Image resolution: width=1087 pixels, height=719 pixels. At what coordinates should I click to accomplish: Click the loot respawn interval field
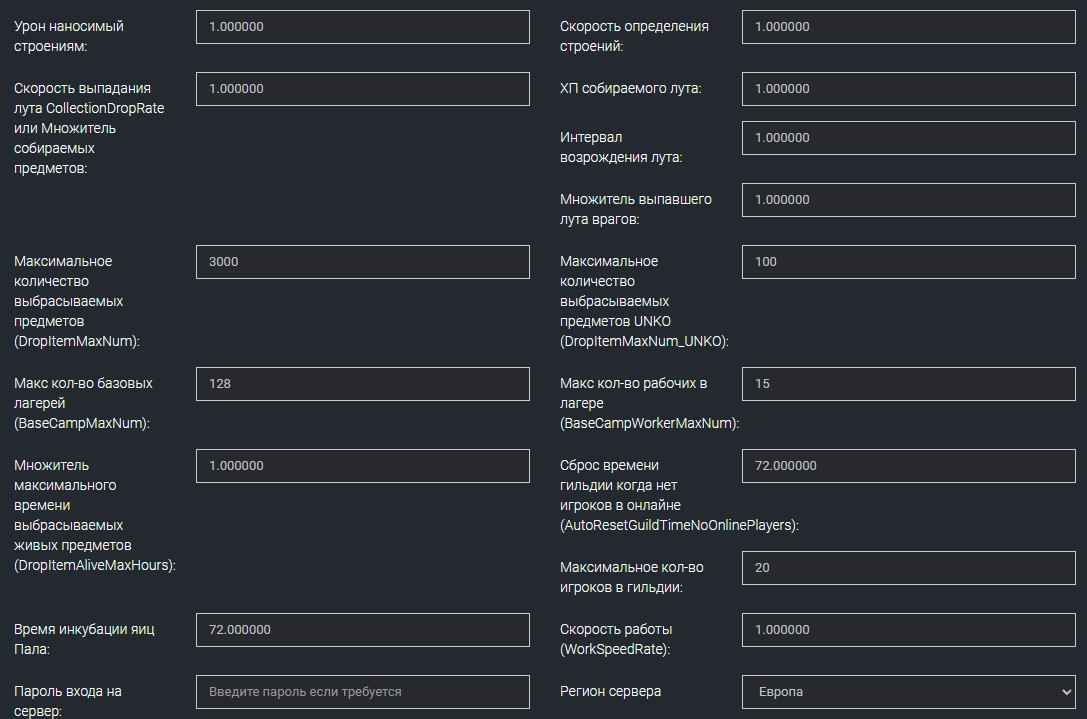(x=908, y=138)
